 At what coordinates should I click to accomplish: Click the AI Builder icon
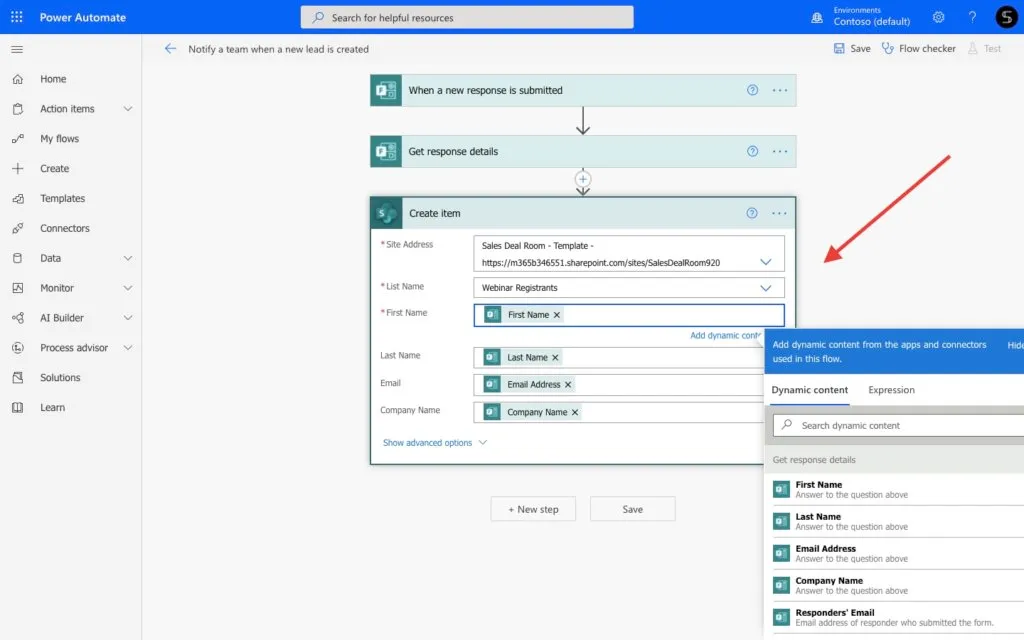coord(18,318)
